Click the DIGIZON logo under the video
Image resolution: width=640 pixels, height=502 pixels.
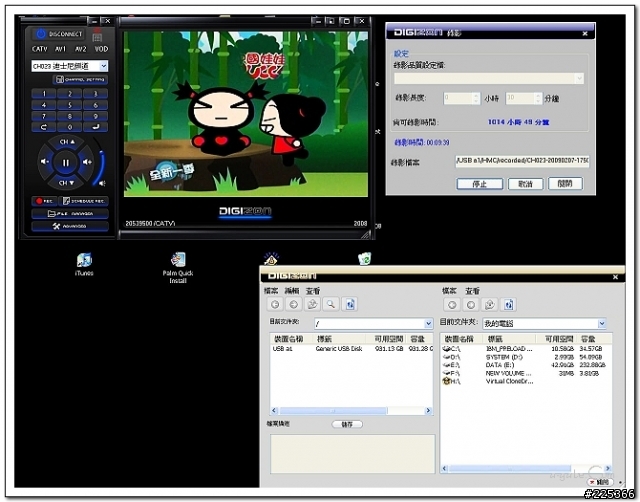tap(245, 211)
